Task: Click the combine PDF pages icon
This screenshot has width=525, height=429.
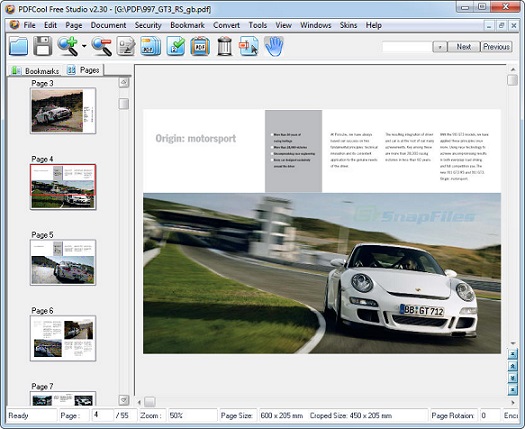Action: click(150, 46)
